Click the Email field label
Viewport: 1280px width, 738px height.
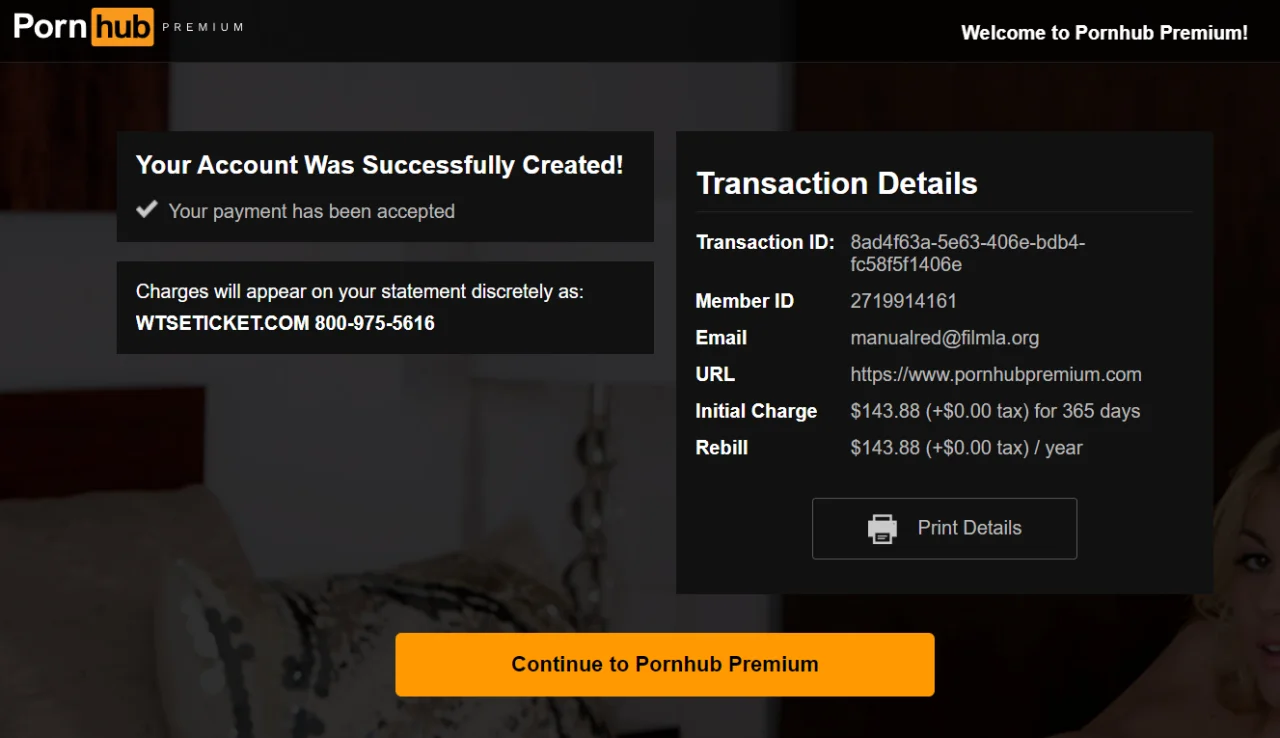click(x=721, y=338)
